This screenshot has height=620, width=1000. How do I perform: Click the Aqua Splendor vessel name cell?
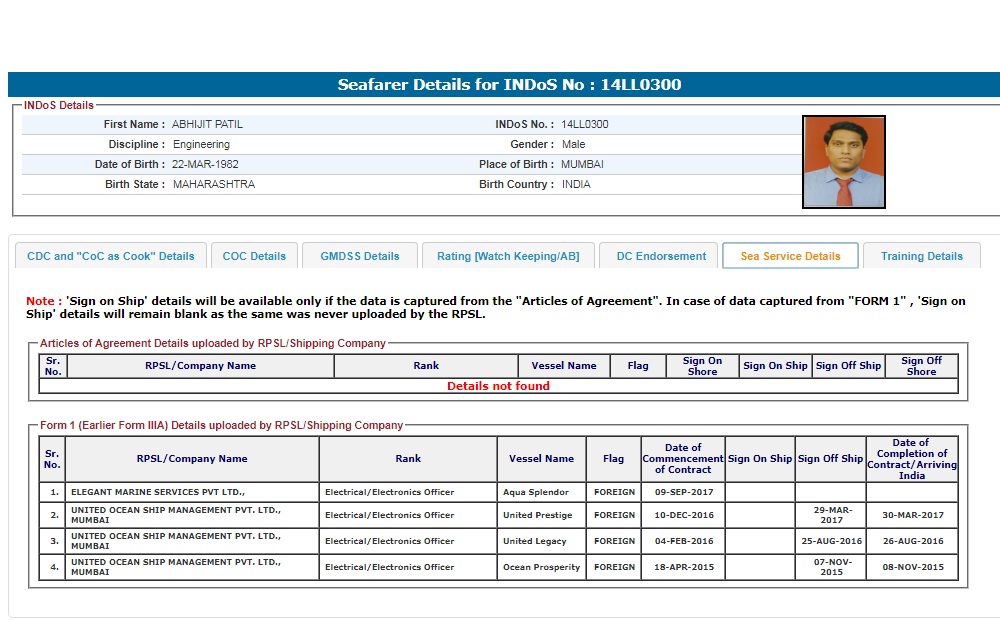(x=540, y=492)
